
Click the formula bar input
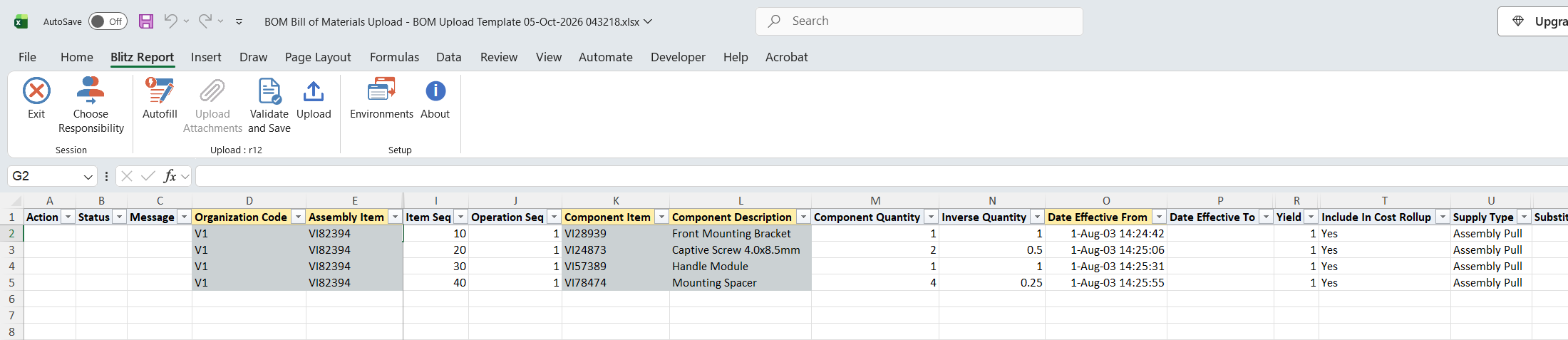881,176
